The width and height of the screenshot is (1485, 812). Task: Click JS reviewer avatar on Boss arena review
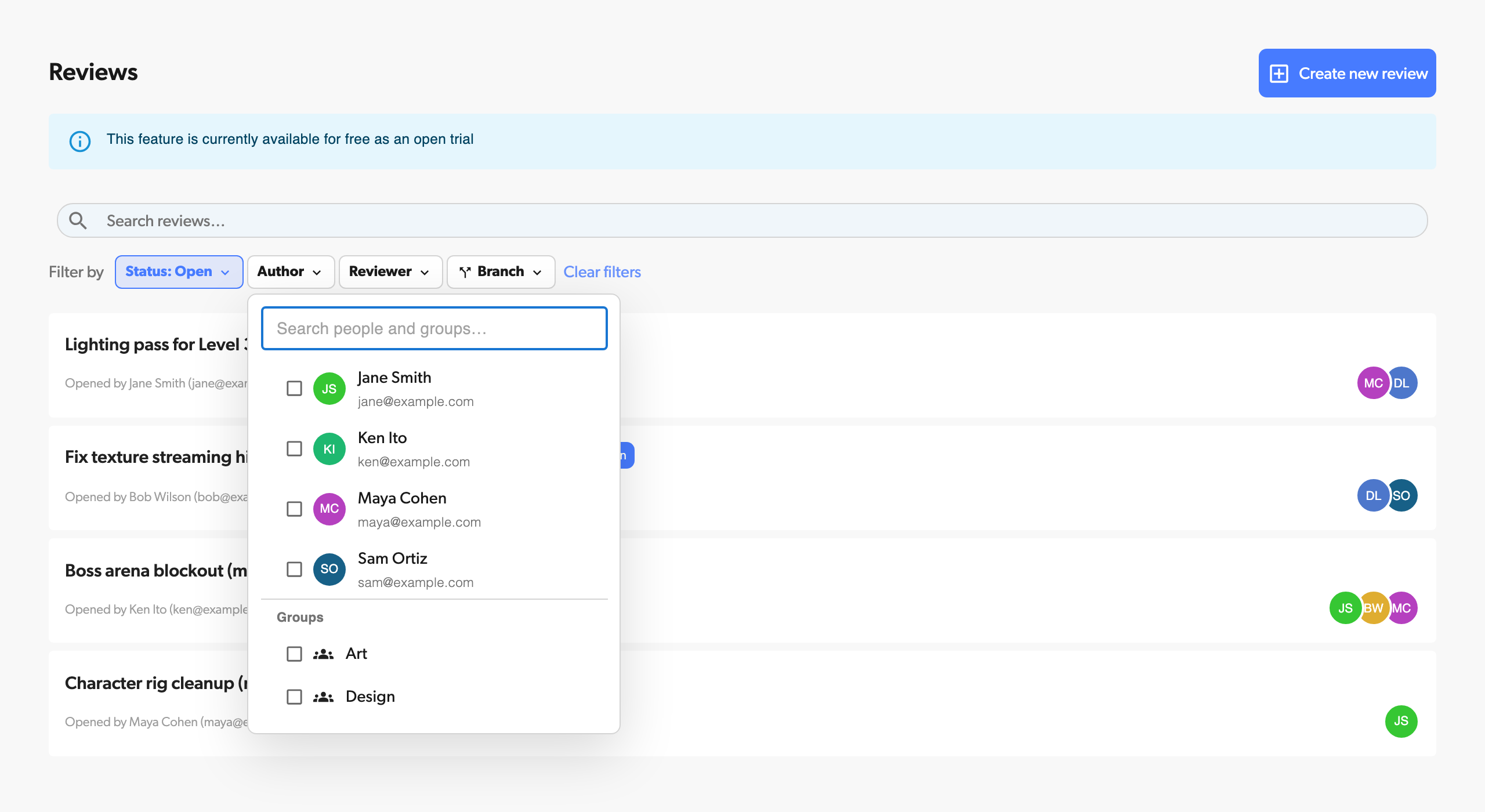pos(1345,608)
